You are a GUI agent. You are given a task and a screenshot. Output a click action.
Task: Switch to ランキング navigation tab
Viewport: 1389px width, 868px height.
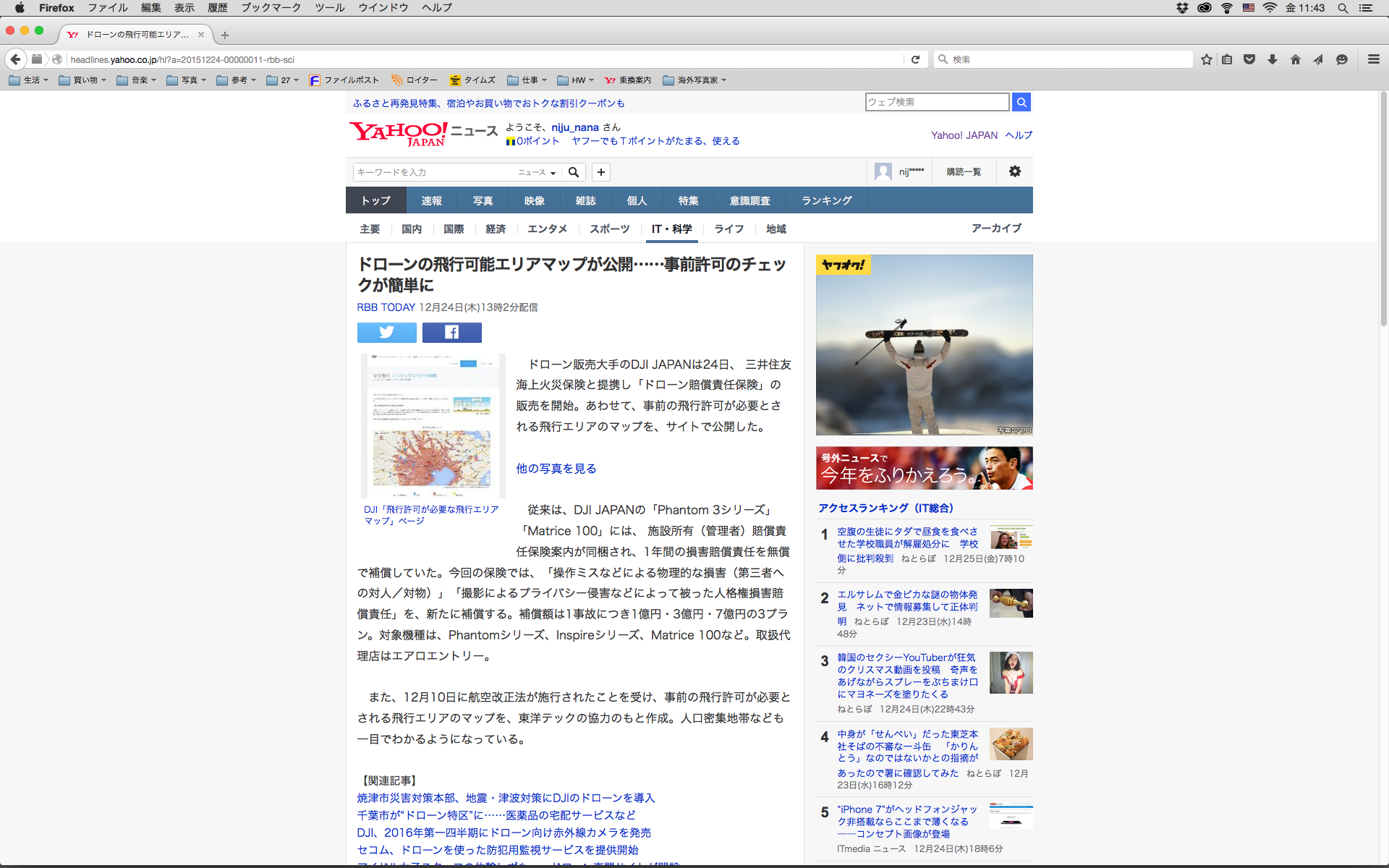click(826, 200)
